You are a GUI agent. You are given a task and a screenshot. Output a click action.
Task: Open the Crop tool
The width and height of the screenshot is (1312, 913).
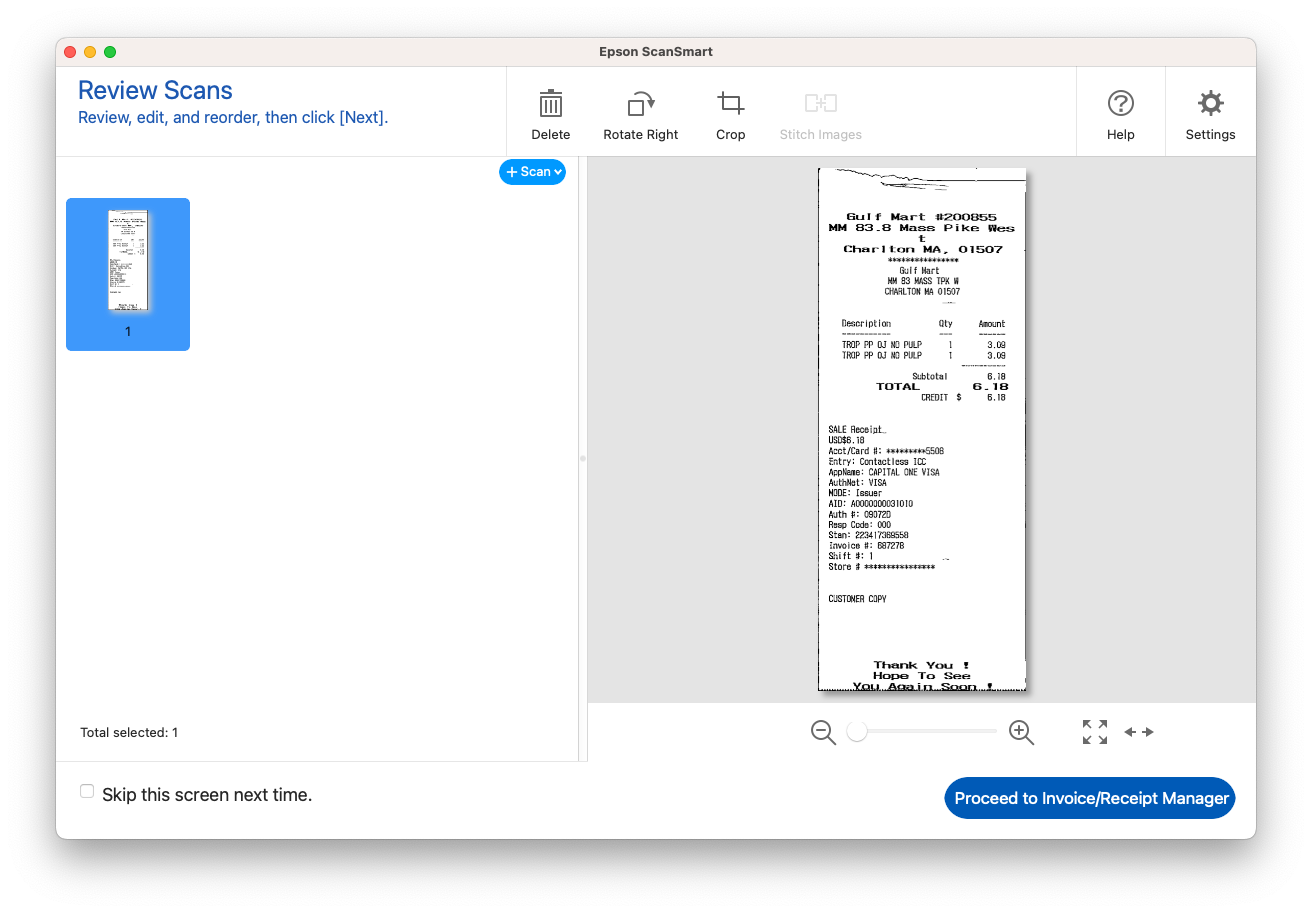coord(730,115)
